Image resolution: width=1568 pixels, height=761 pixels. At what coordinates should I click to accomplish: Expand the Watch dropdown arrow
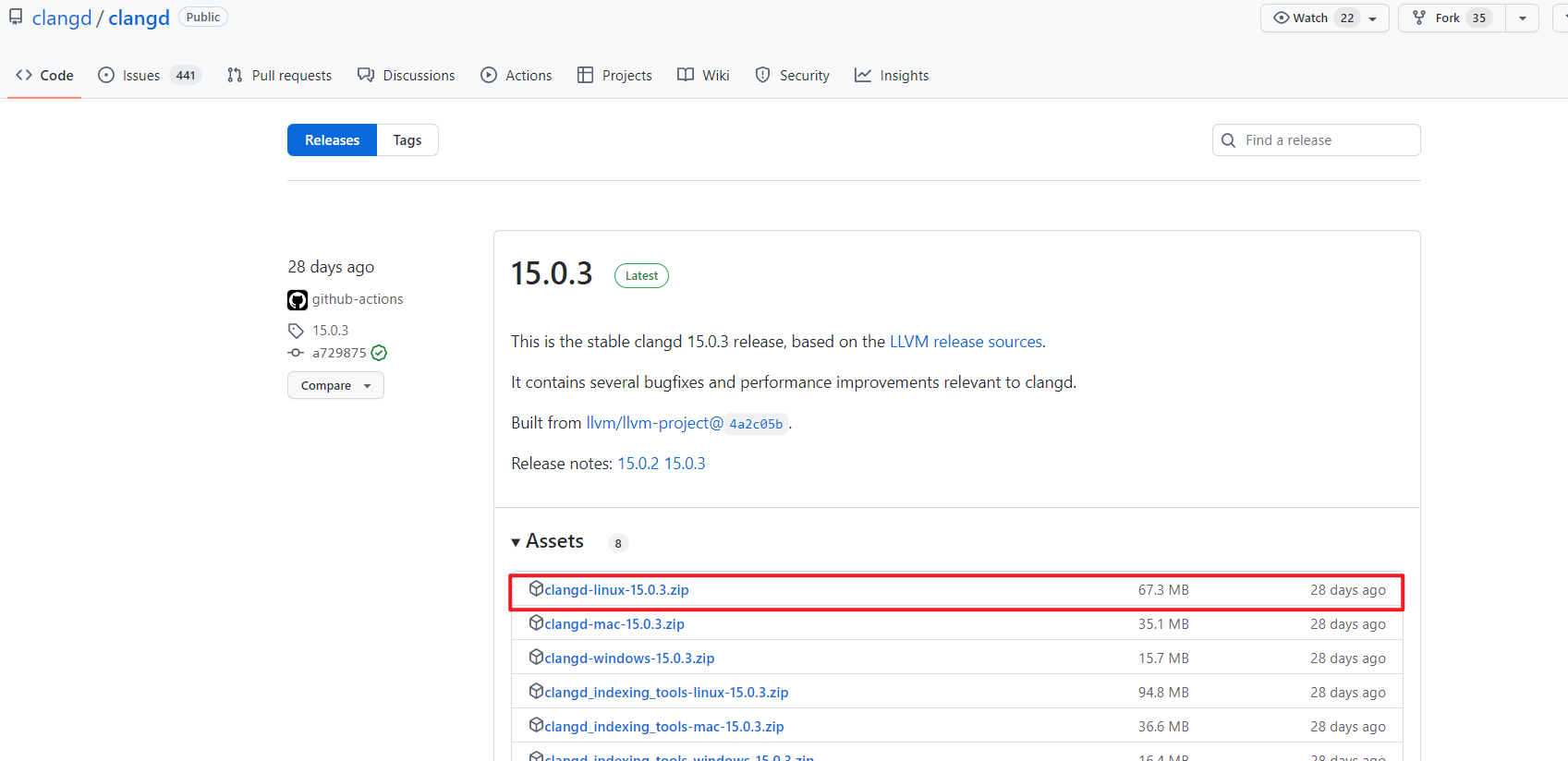tap(1373, 18)
